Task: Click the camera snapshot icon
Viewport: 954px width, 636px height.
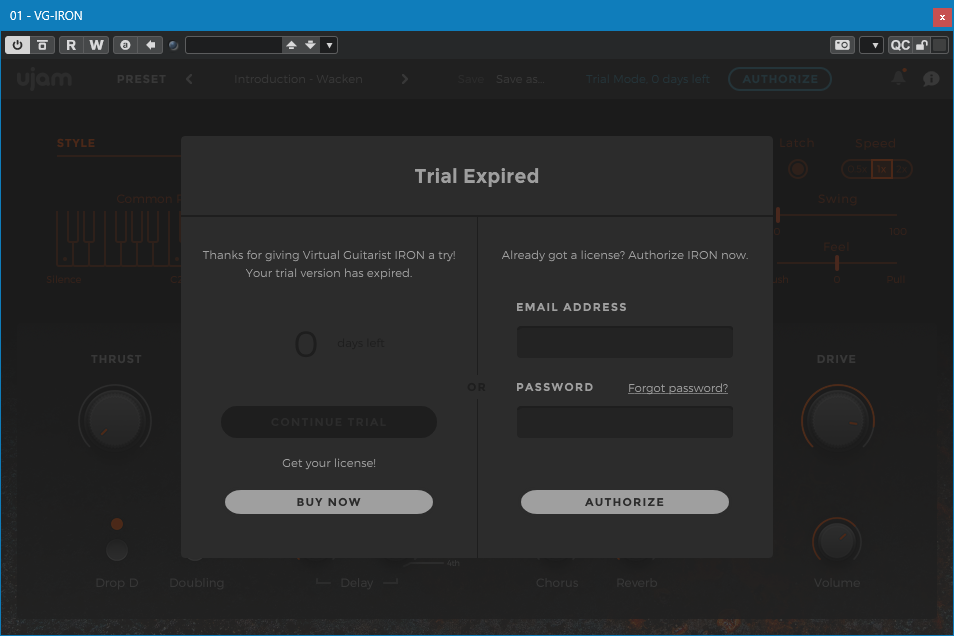Action: [842, 45]
